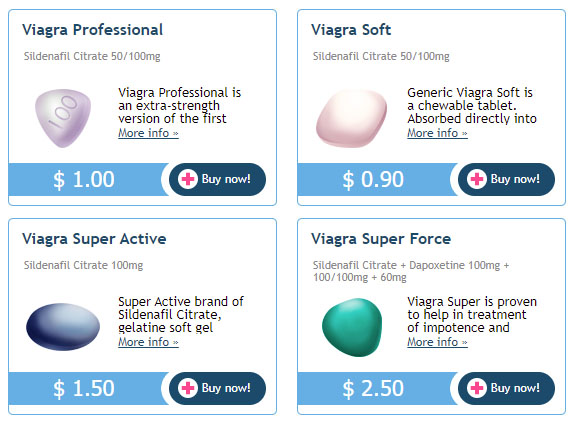Click the purple 100 pill image

(x=63, y=118)
